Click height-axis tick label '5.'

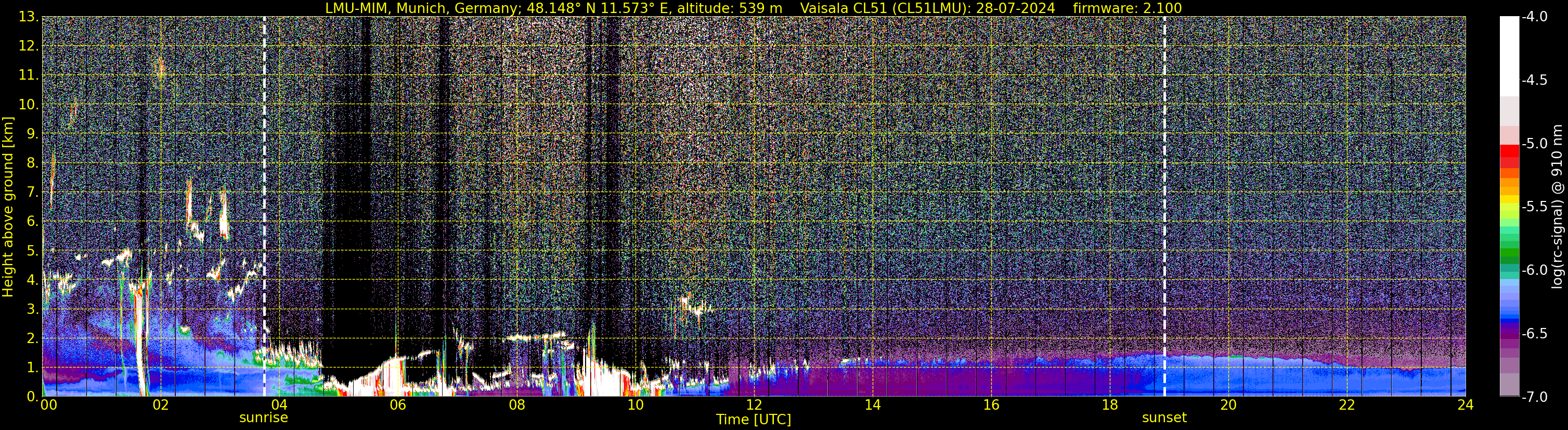[x=32, y=251]
